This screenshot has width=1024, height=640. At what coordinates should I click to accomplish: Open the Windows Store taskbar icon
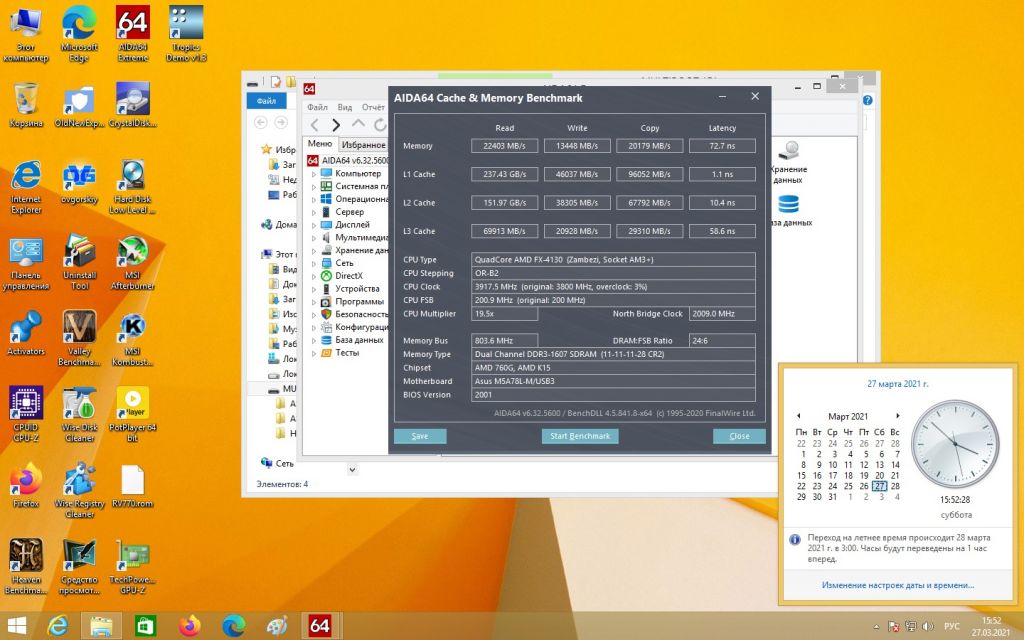point(145,626)
